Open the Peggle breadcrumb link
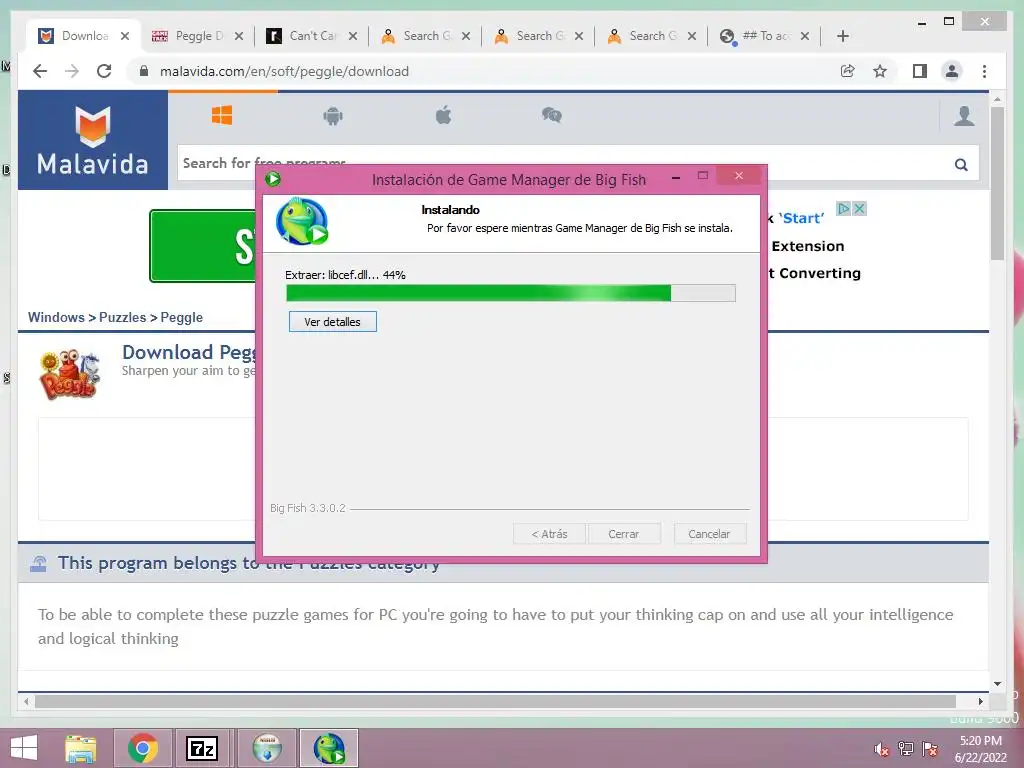This screenshot has height=768, width=1024. coord(182,317)
